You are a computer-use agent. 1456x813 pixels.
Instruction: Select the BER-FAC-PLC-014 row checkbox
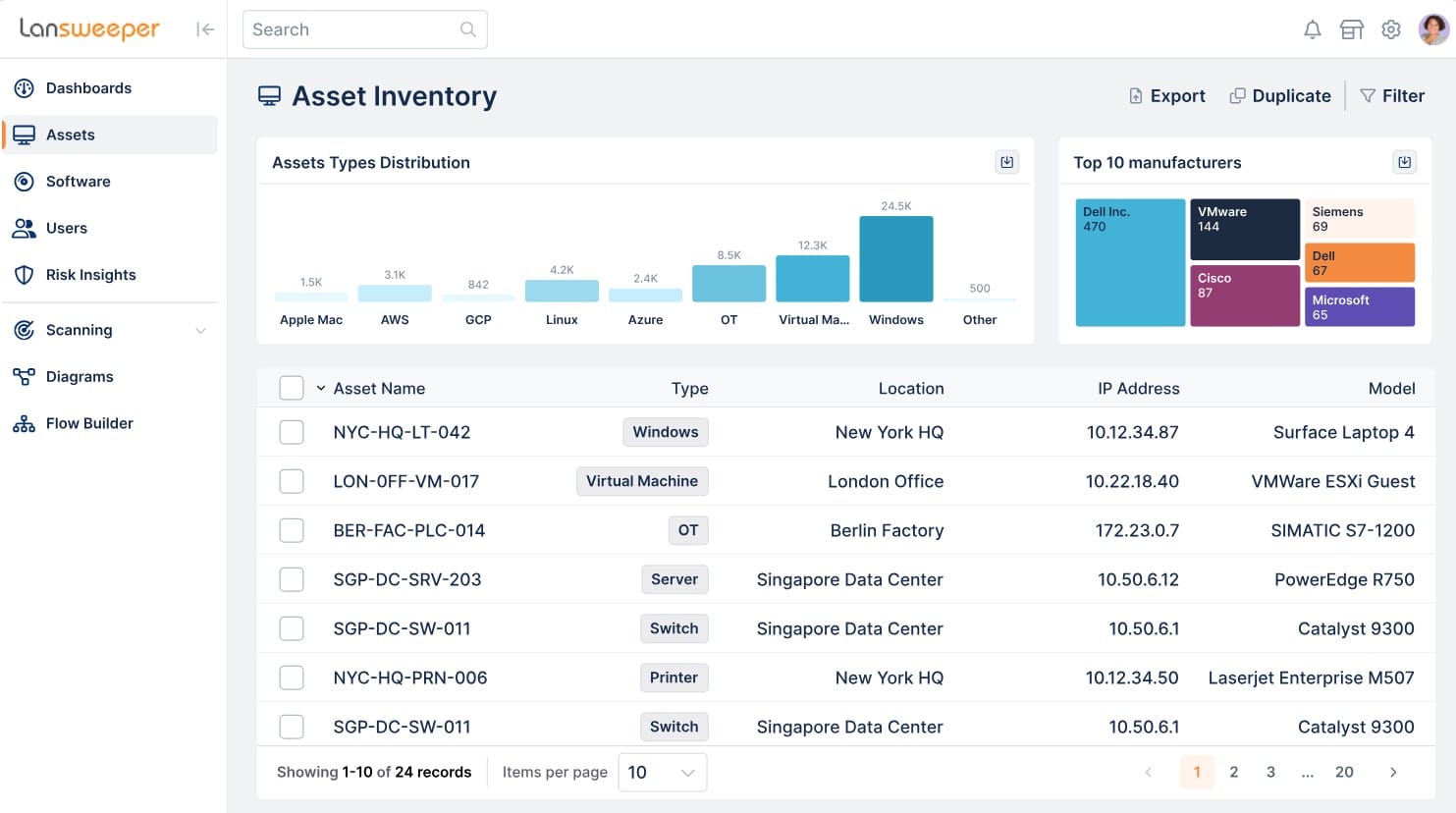pyautogui.click(x=292, y=530)
